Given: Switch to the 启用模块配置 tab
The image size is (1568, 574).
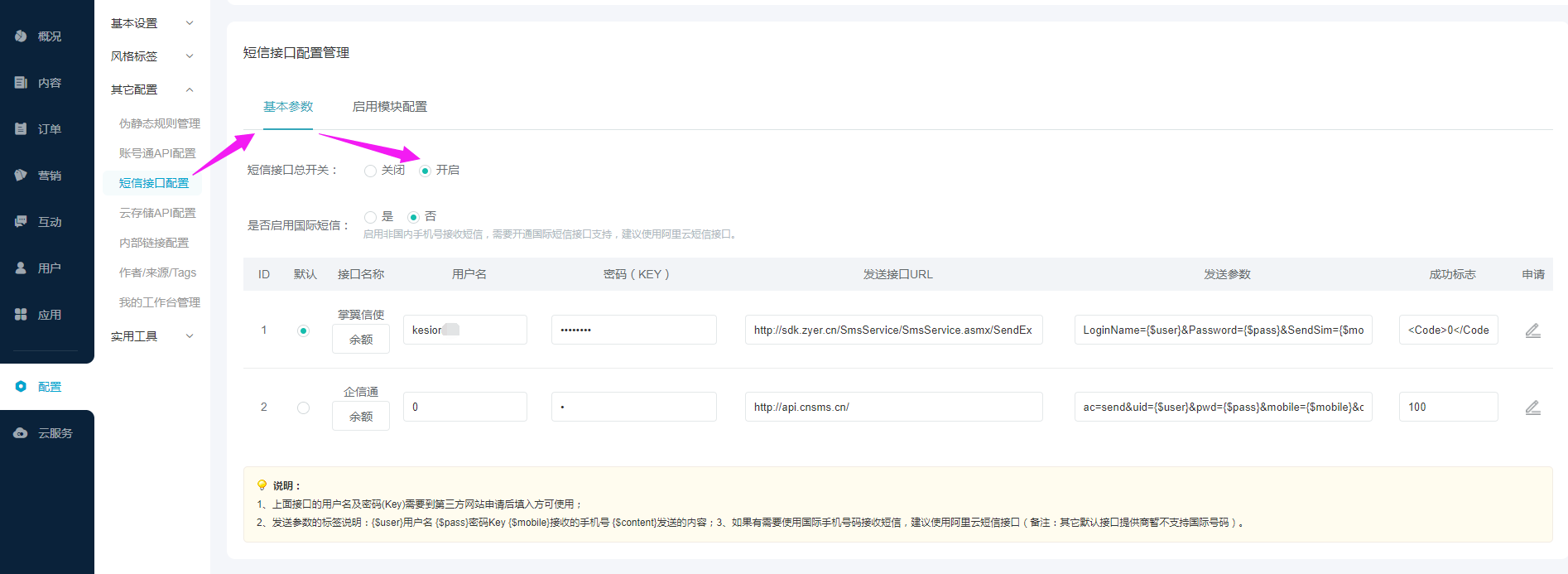Looking at the screenshot, I should 389,107.
